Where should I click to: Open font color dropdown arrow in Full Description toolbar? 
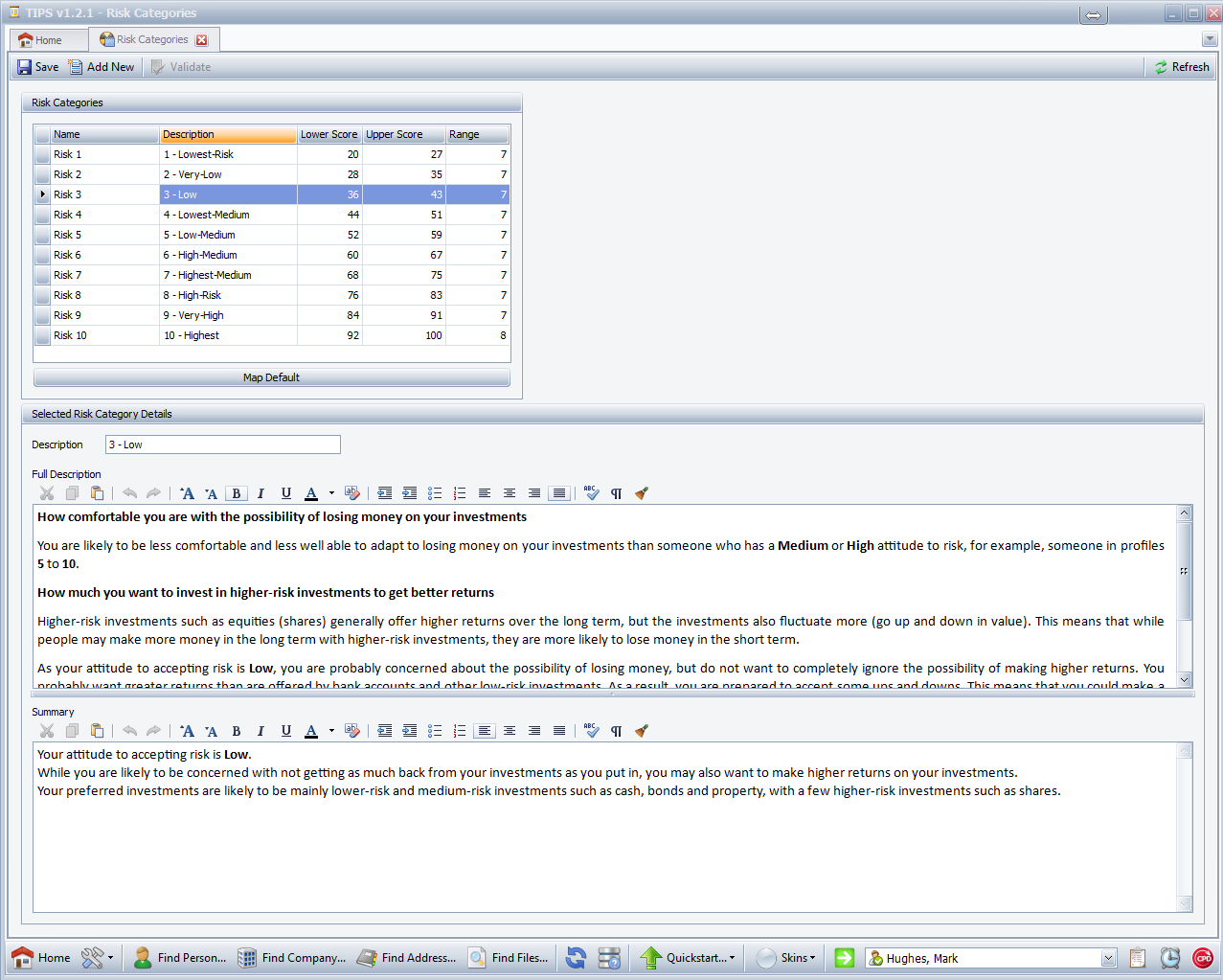coord(331,493)
